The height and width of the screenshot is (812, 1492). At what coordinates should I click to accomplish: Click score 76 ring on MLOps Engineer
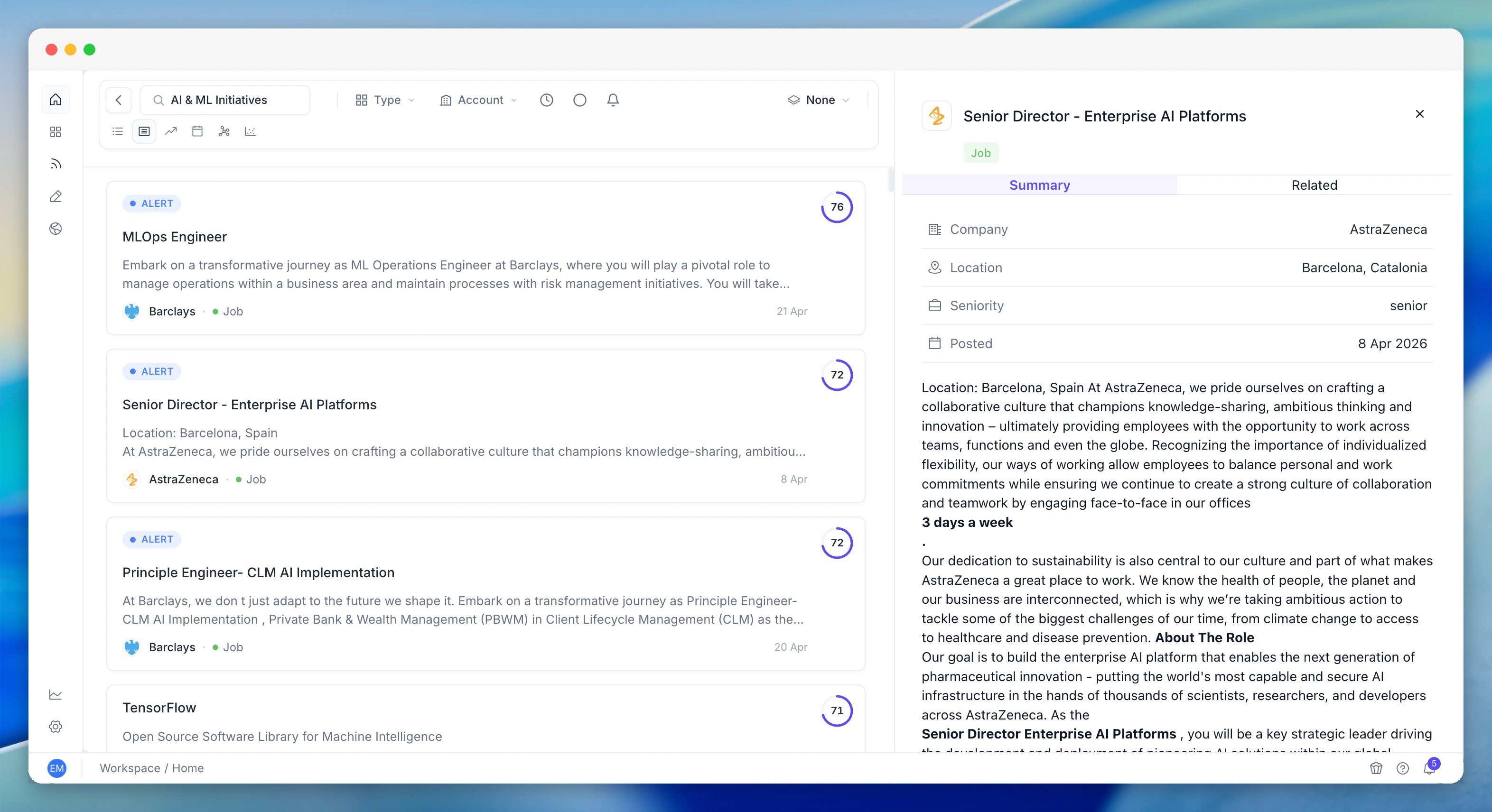(836, 207)
